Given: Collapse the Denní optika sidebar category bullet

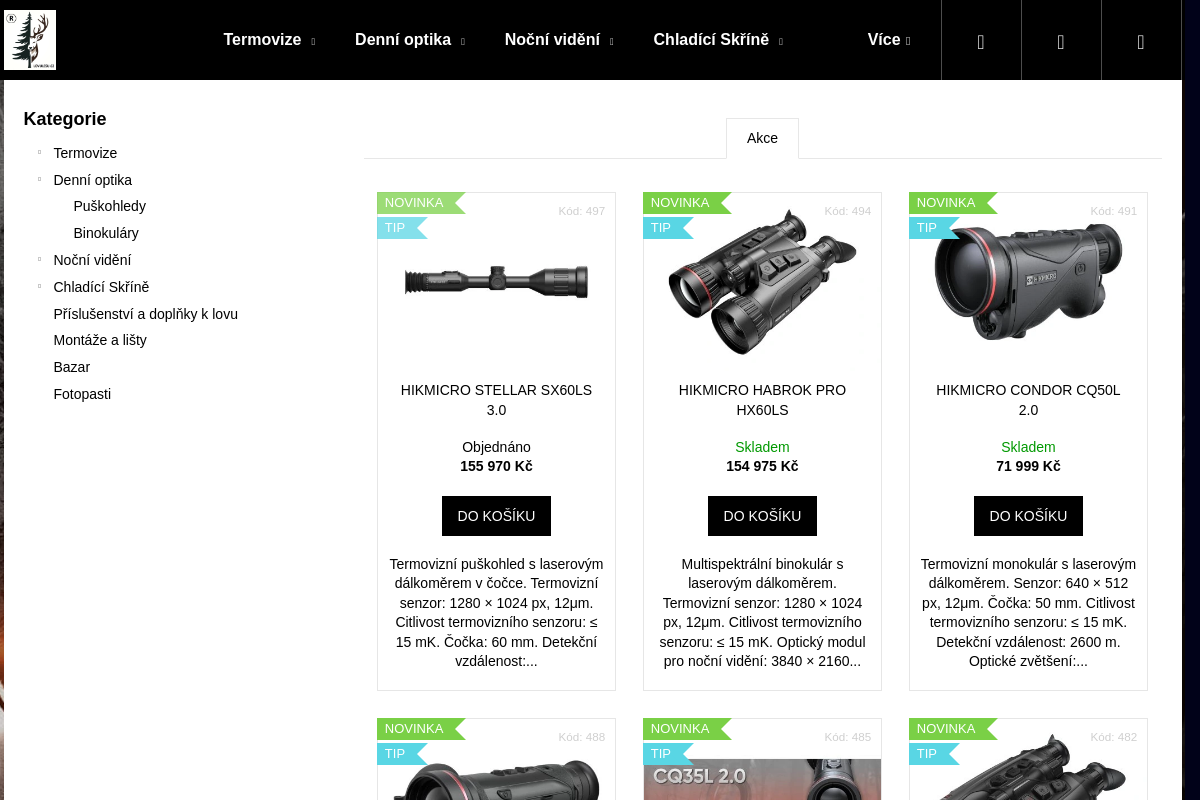Looking at the screenshot, I should point(40,179).
